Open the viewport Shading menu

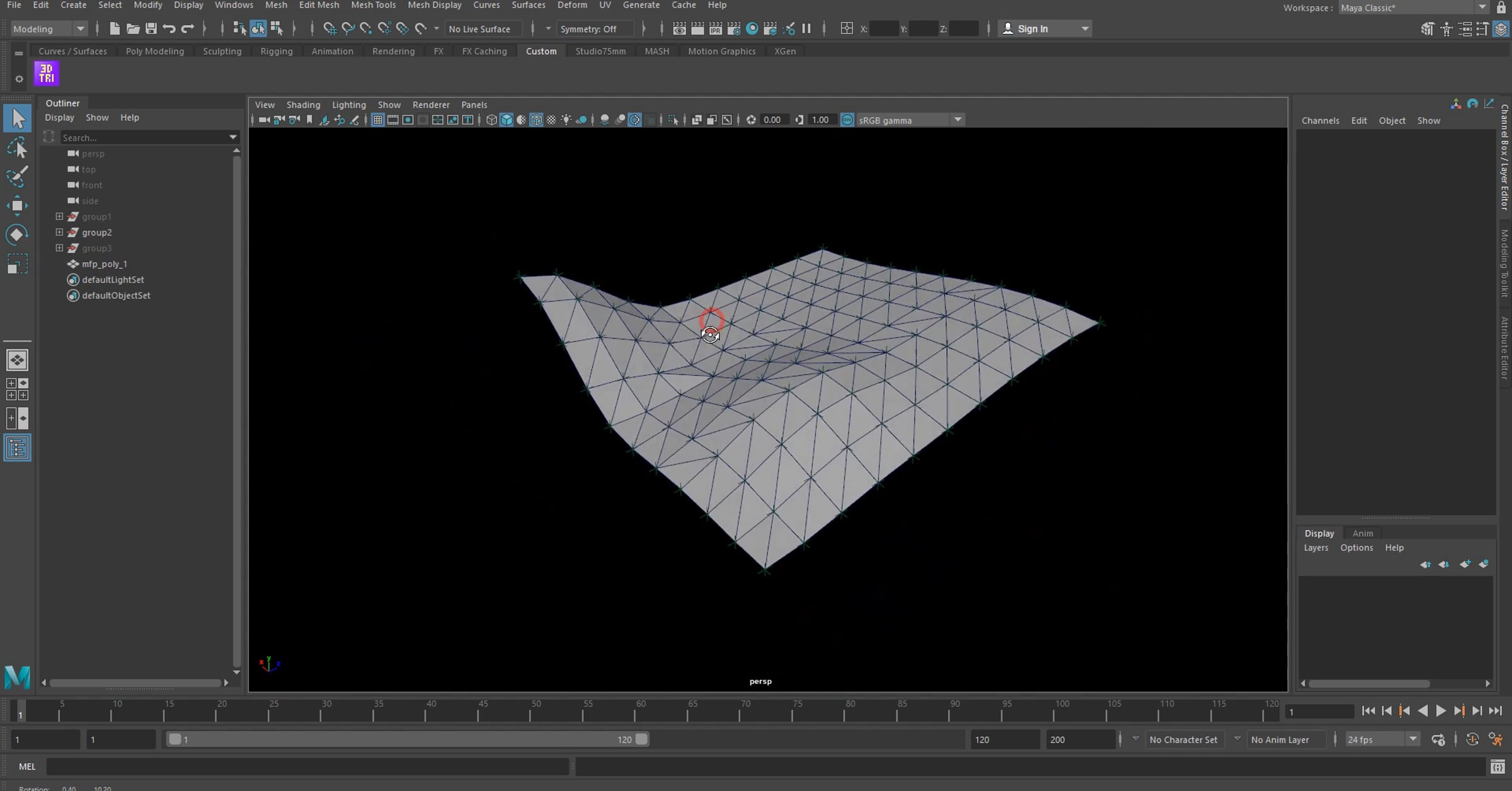coord(303,105)
